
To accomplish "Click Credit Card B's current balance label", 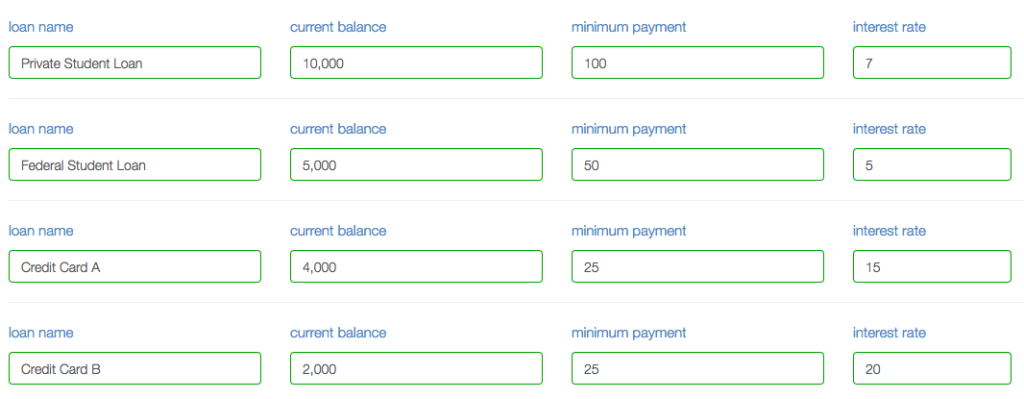I will pyautogui.click(x=338, y=332).
